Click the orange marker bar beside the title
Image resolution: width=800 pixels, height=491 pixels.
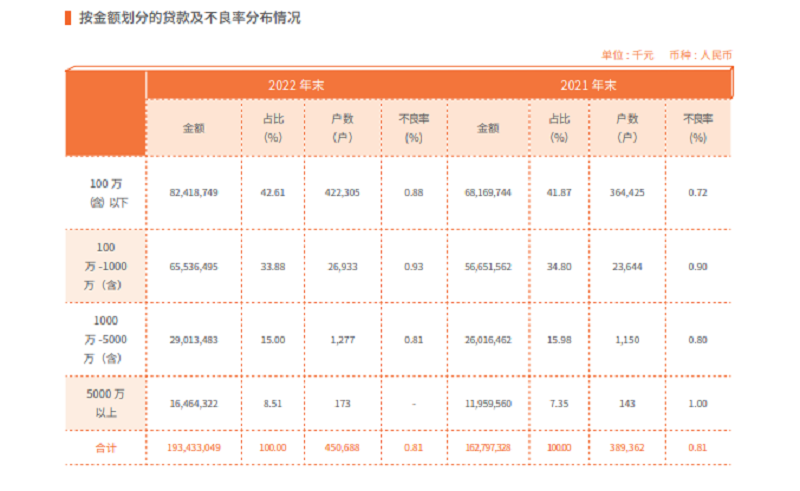coord(67,18)
